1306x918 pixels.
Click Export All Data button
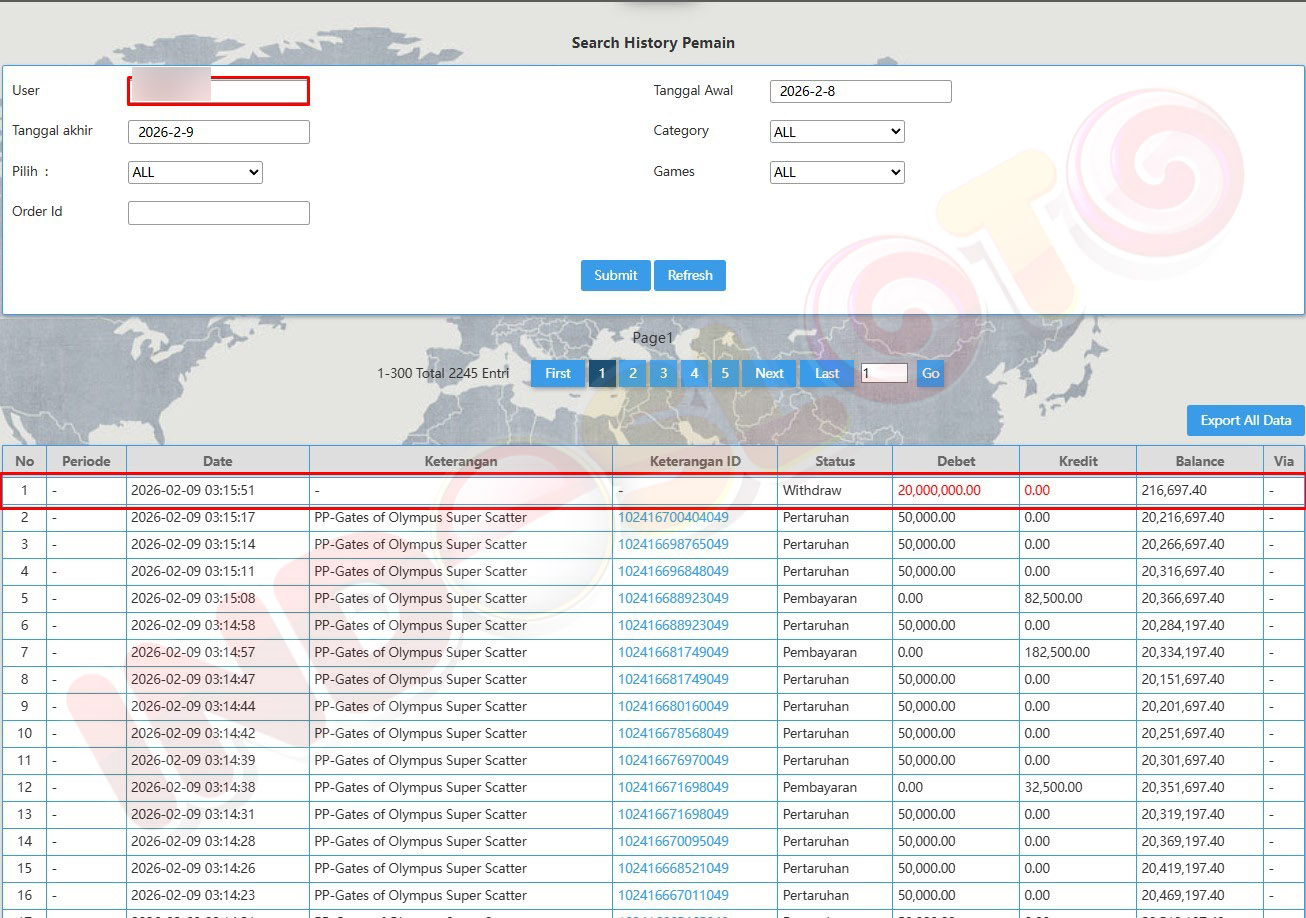tap(1245, 420)
